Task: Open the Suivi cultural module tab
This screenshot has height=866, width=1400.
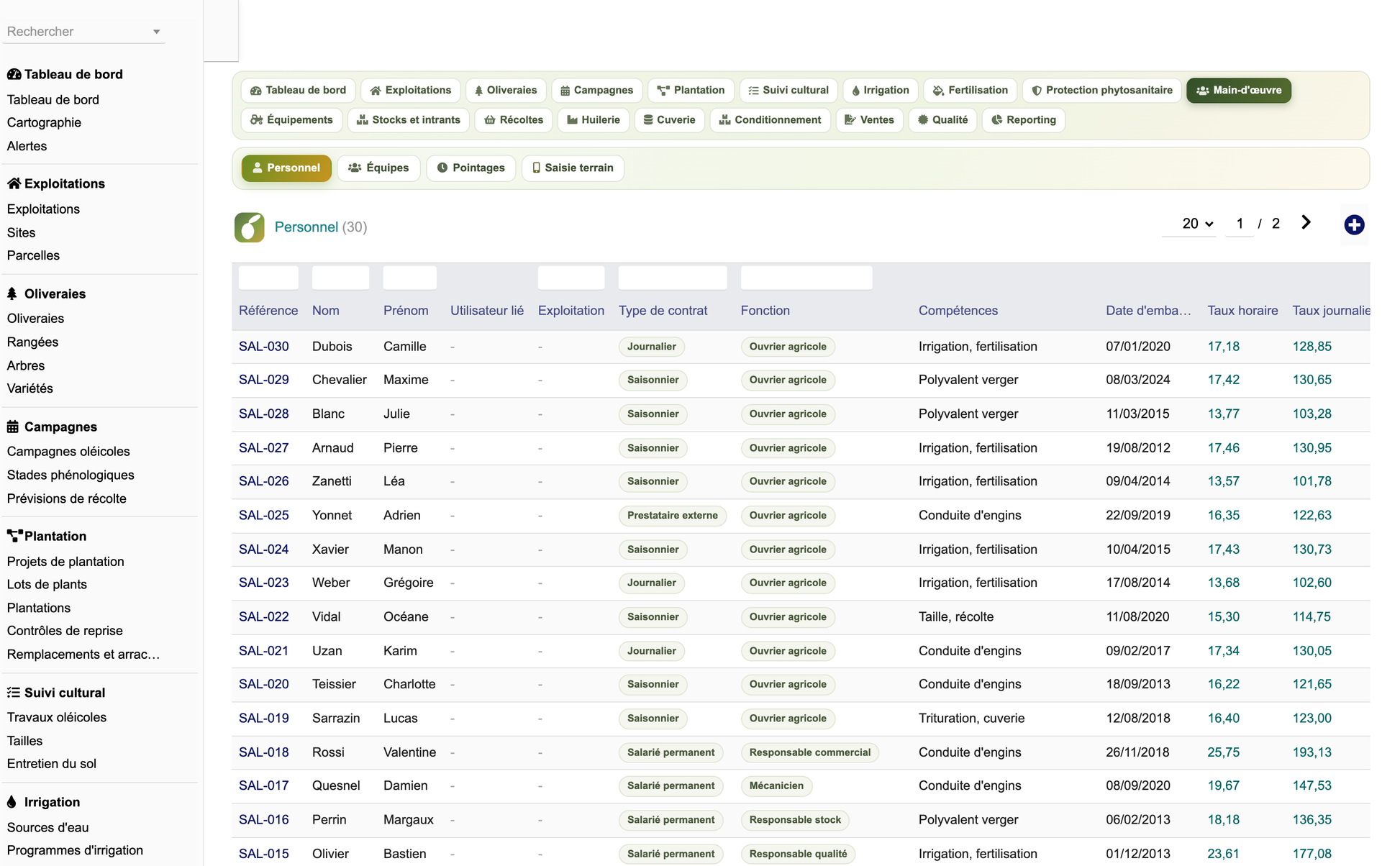Action: click(788, 91)
